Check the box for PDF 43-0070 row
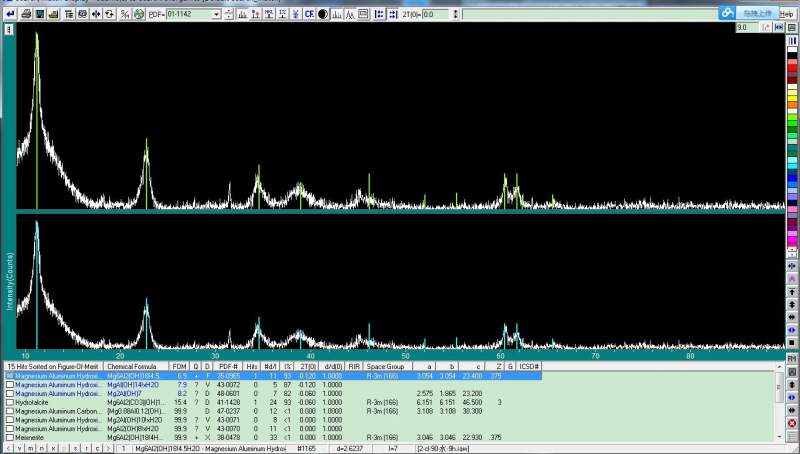 tap(10, 428)
